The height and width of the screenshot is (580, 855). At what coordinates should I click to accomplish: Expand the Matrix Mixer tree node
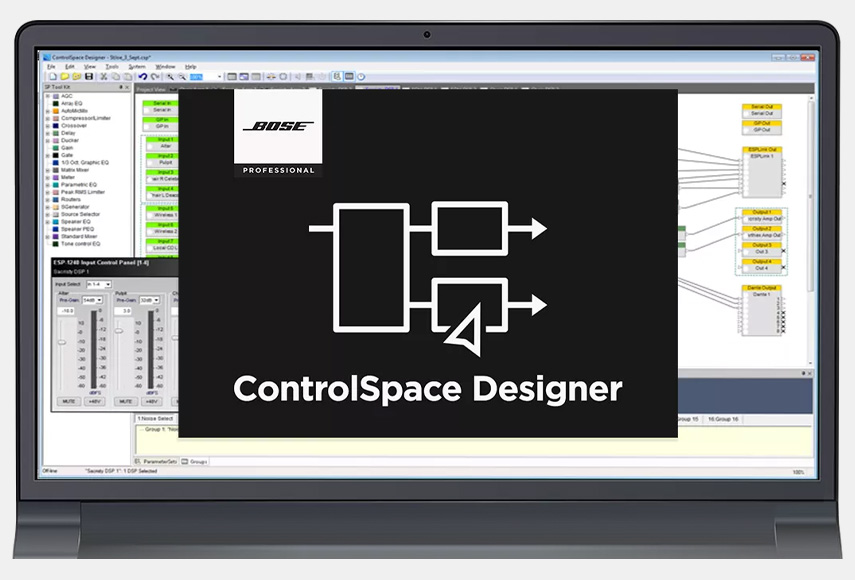[47, 170]
